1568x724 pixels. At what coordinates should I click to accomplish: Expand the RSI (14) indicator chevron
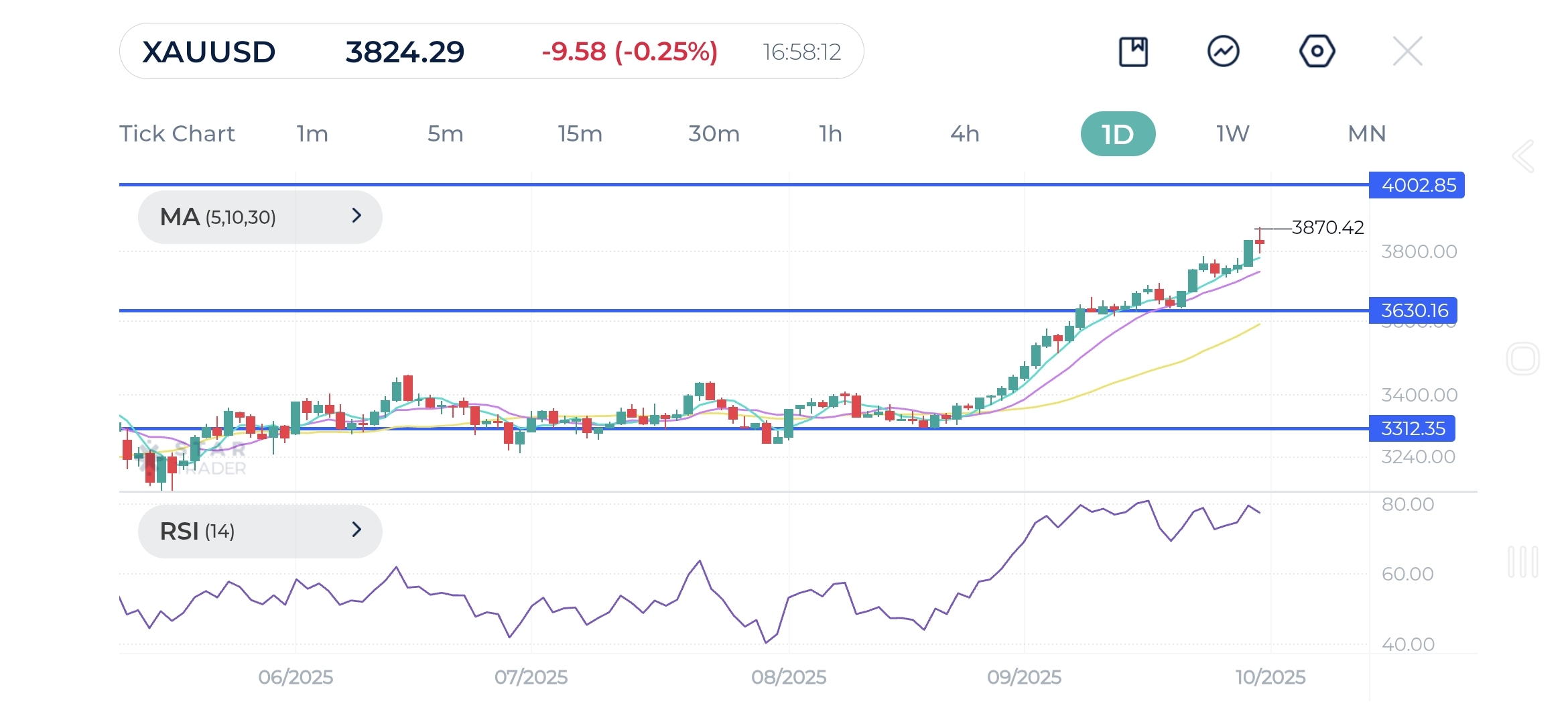(356, 530)
